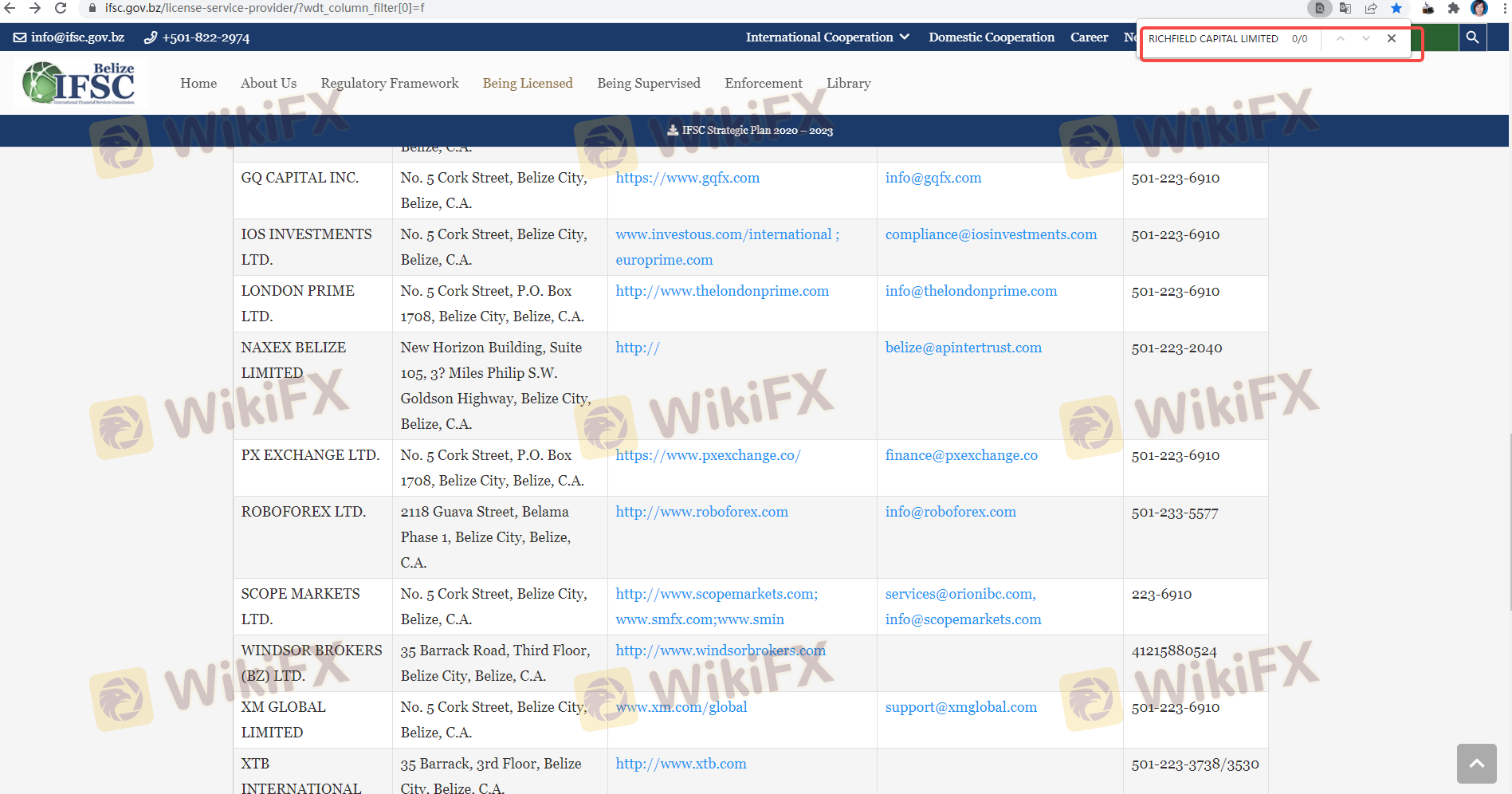Open the extensions puzzle menu

1454,8
